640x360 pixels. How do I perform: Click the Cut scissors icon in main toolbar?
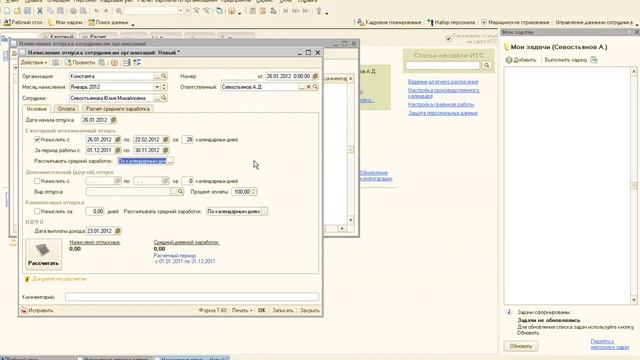(40, 11)
